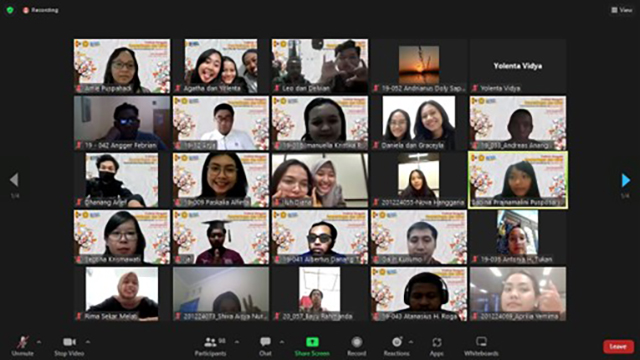Select the Leo dan Debian video tile
This screenshot has height=360, width=640.
pos(320,66)
